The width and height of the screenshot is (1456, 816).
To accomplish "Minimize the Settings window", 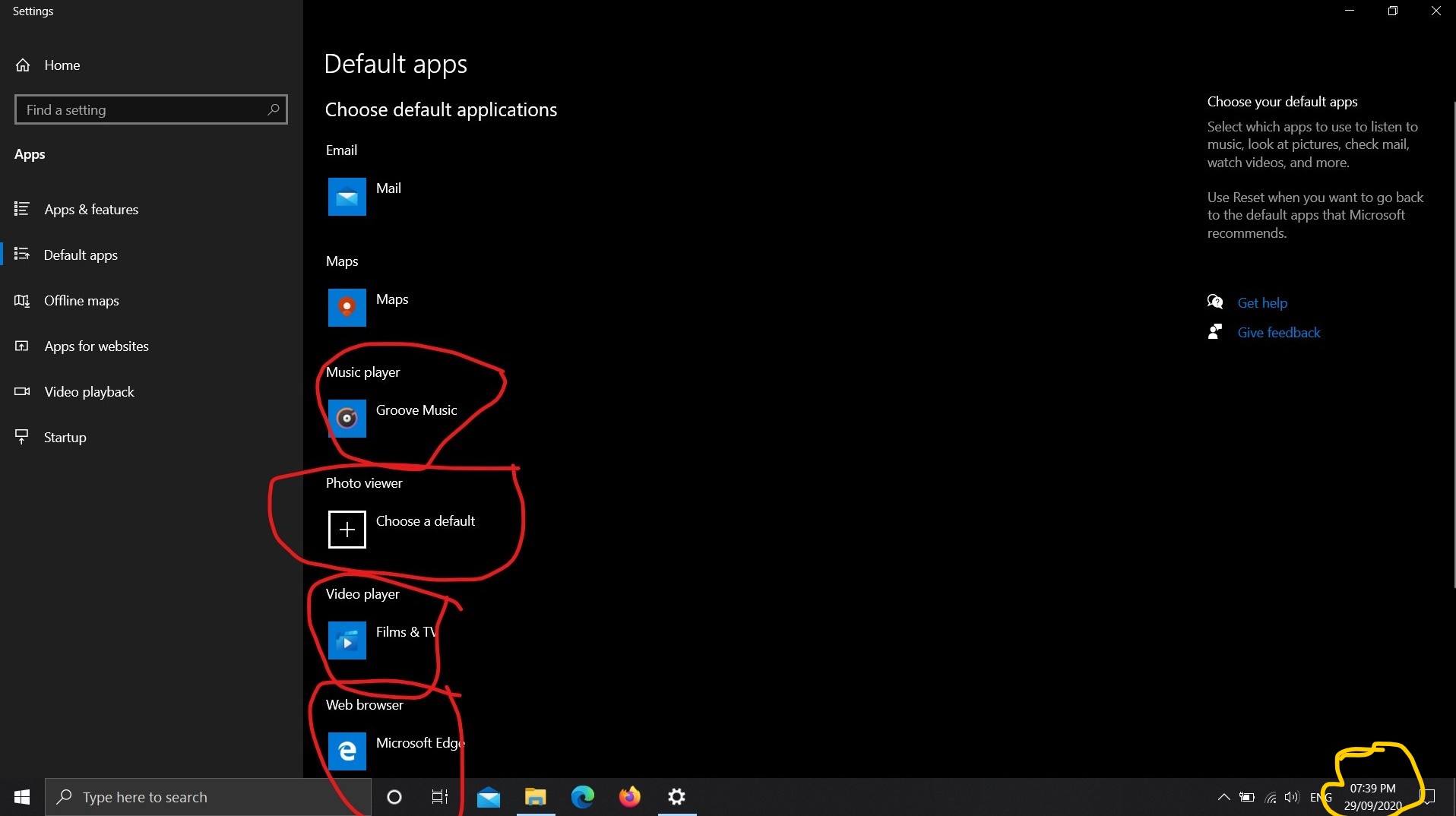I will tap(1350, 11).
